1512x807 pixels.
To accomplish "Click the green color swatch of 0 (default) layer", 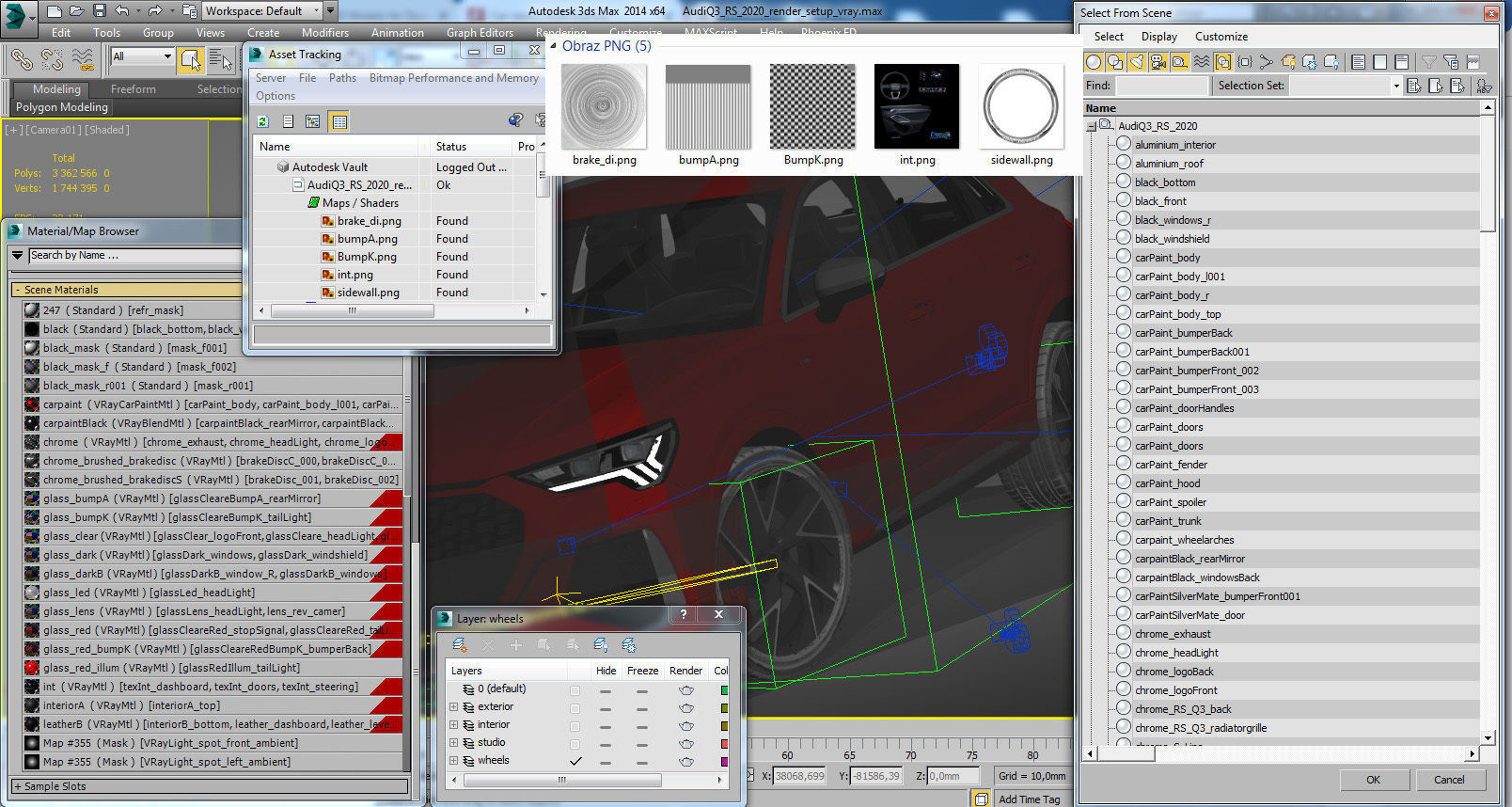I will click(724, 689).
